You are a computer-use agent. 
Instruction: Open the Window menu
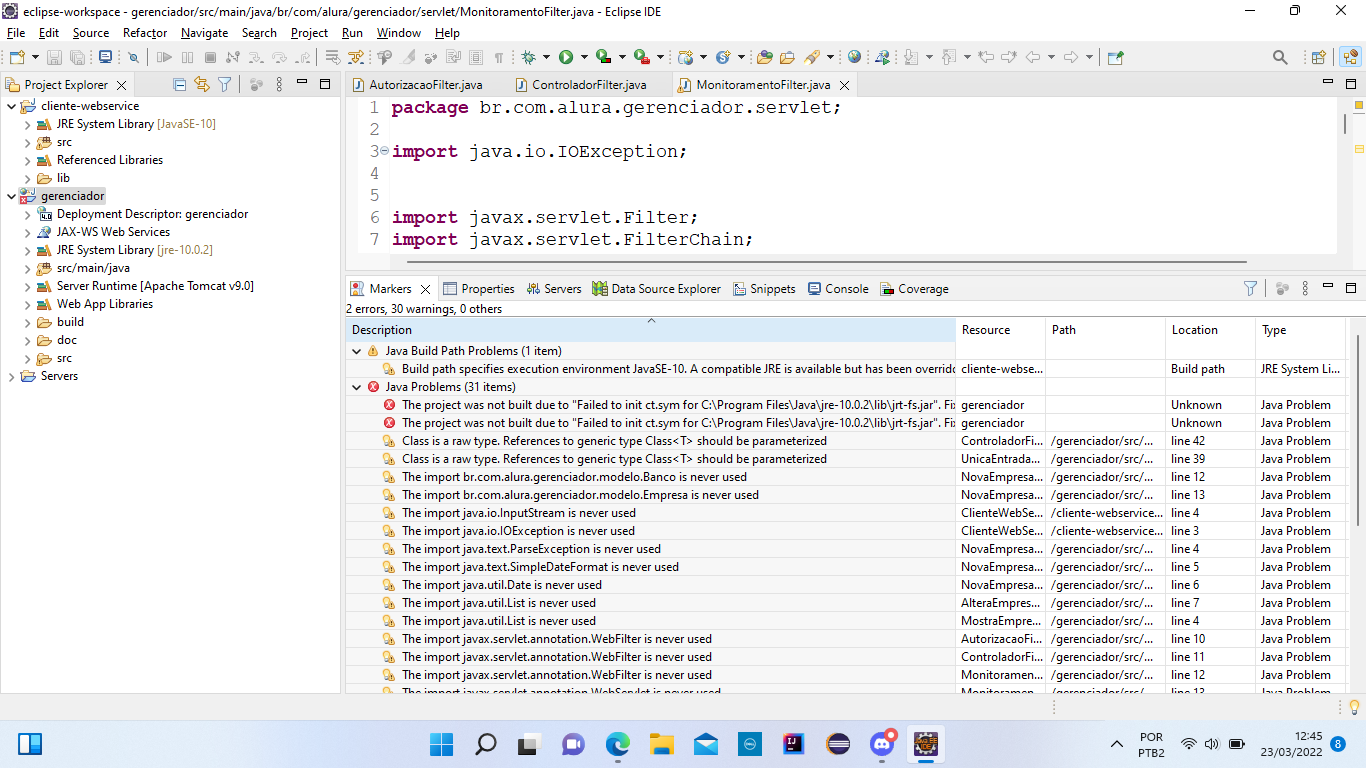pyautogui.click(x=399, y=33)
